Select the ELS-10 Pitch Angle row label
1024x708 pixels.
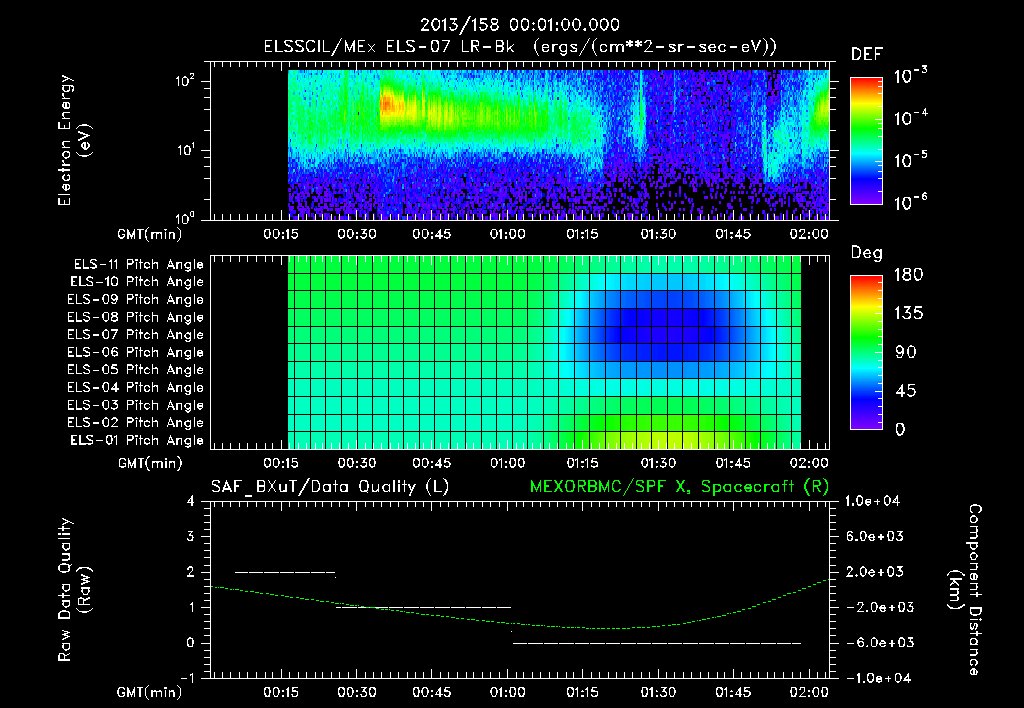[137, 282]
